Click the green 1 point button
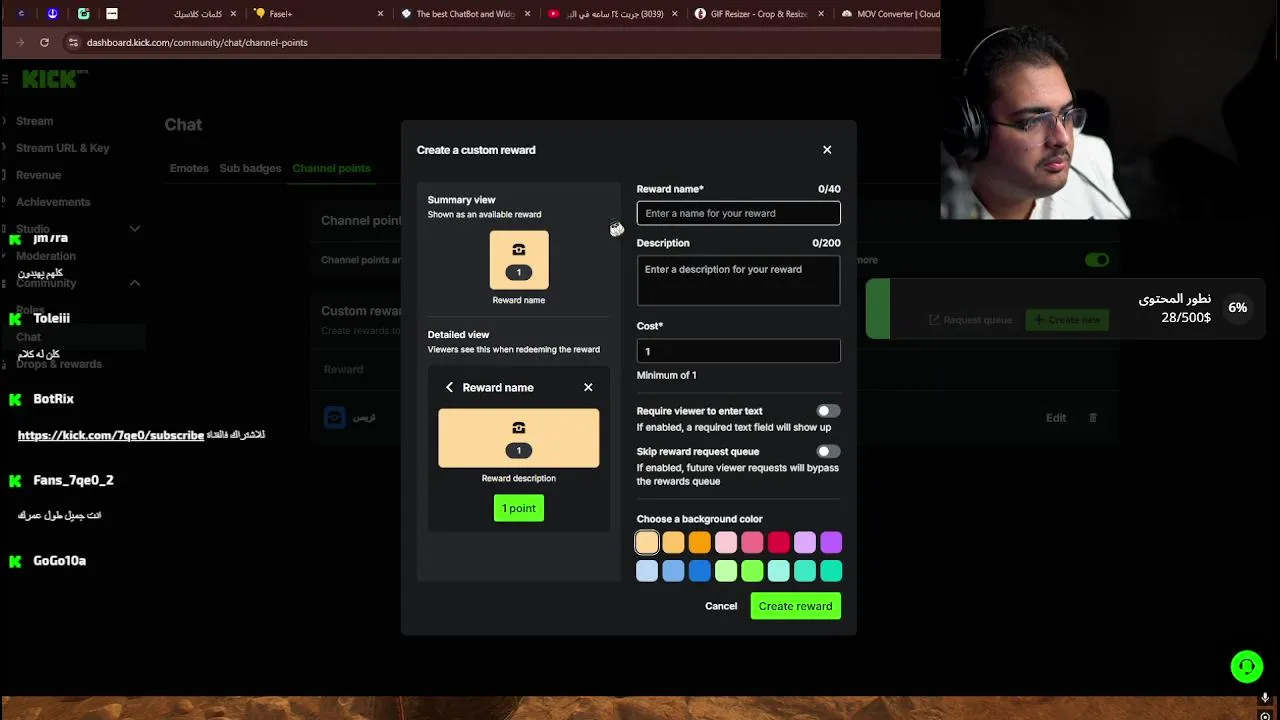 click(x=518, y=508)
